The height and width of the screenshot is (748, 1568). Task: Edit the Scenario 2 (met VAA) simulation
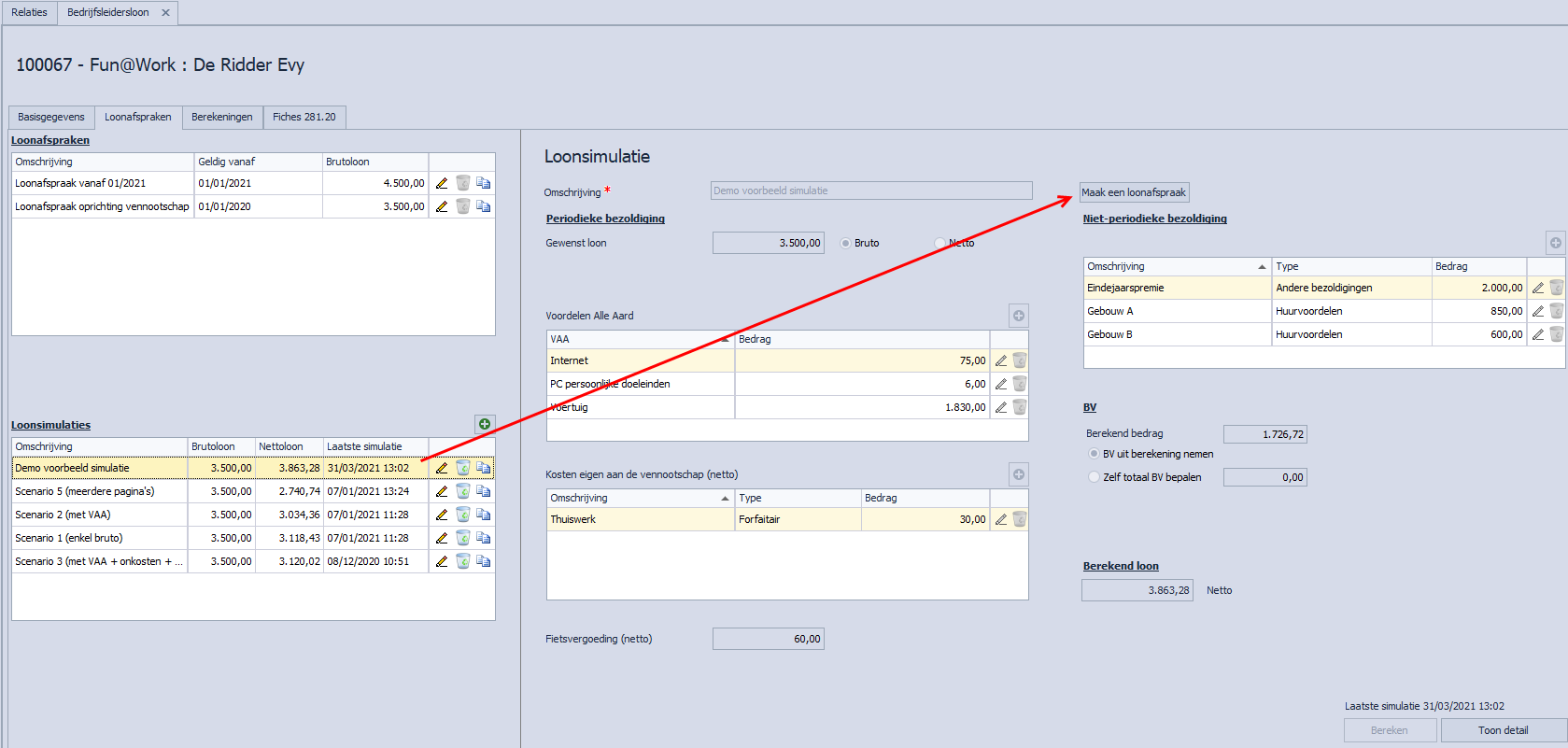[x=442, y=515]
